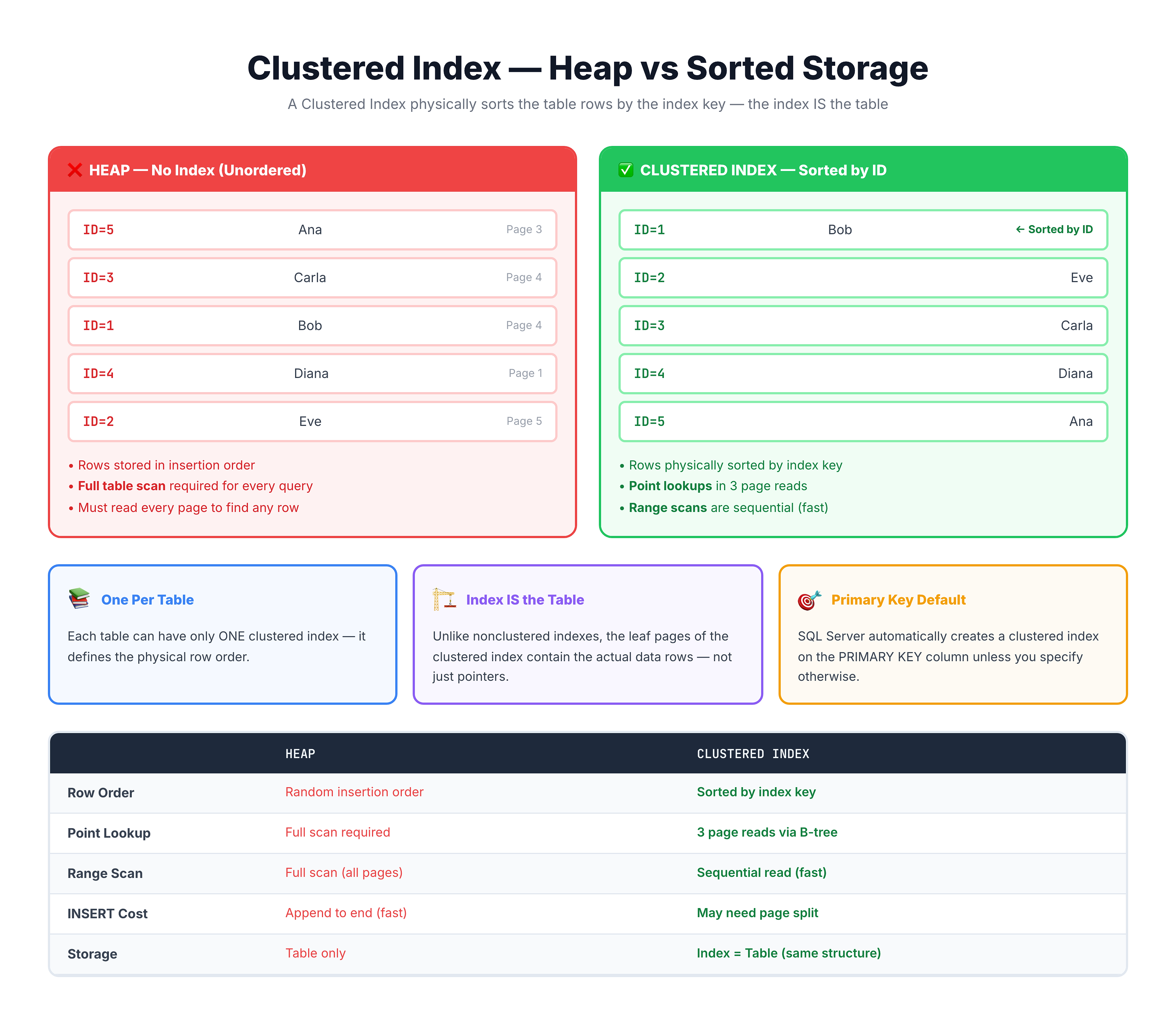The width and height of the screenshot is (1176, 1025).
Task: Click the target icon beside Primary Key Default
Action: [x=809, y=600]
